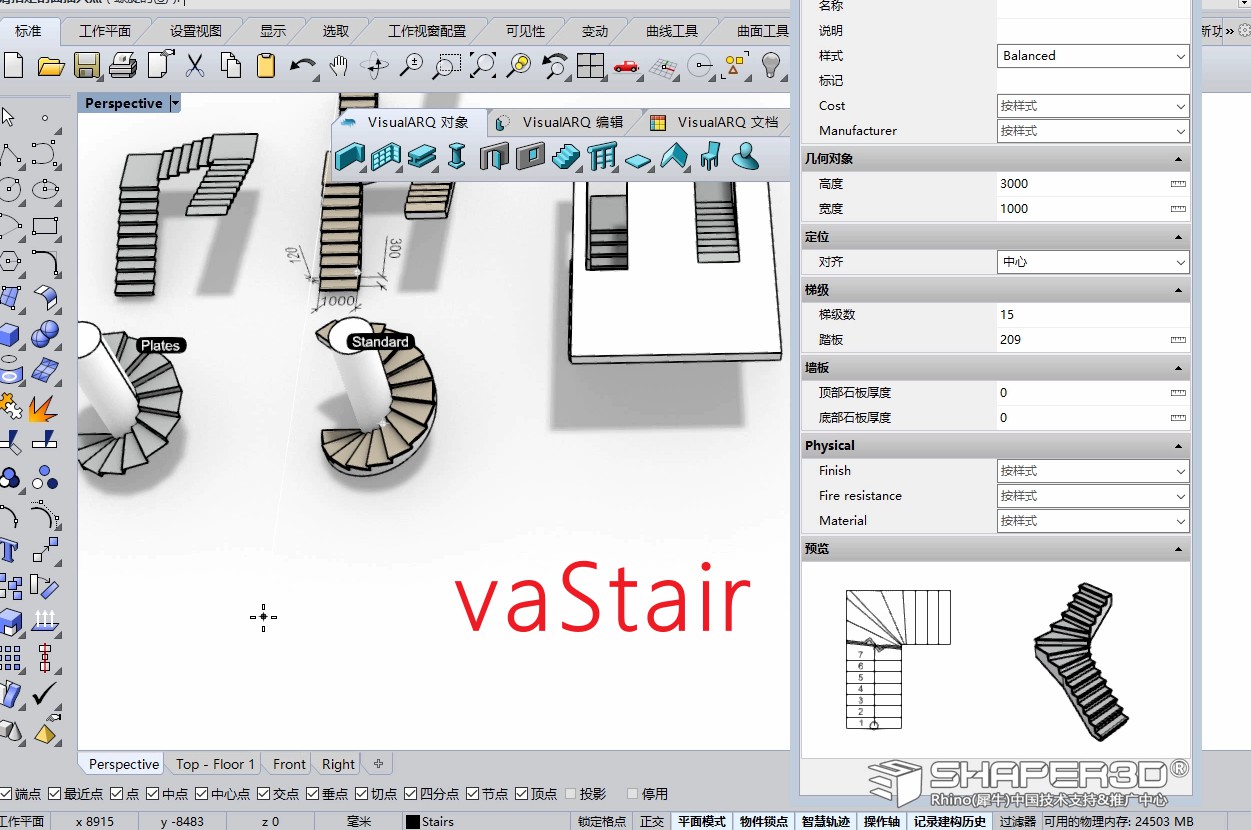The width and height of the screenshot is (1251, 830).
Task: Toggle the 四分点 osnap checkbox
Action: pyautogui.click(x=411, y=794)
